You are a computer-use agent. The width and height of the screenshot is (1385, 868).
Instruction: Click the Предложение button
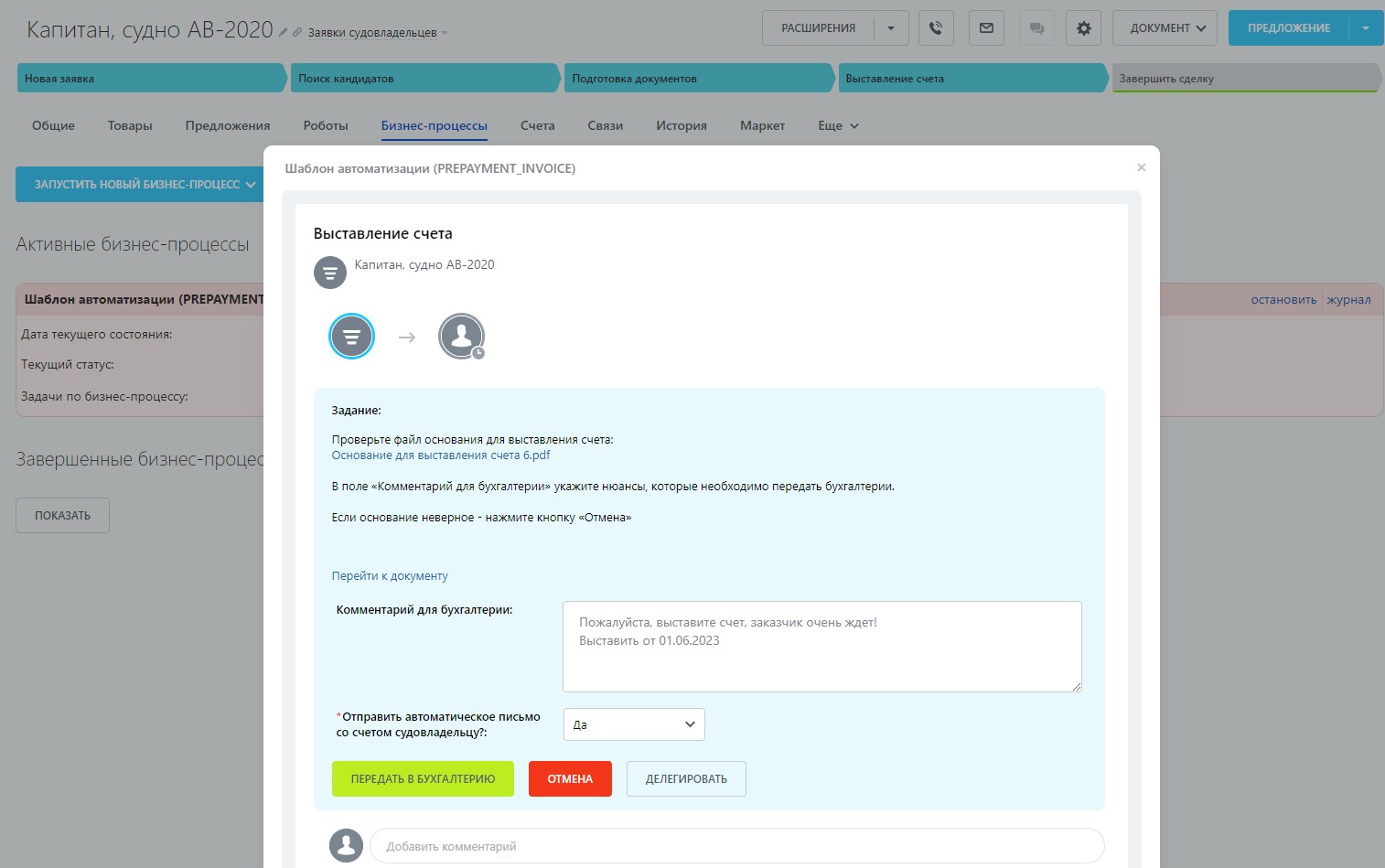click(1289, 28)
